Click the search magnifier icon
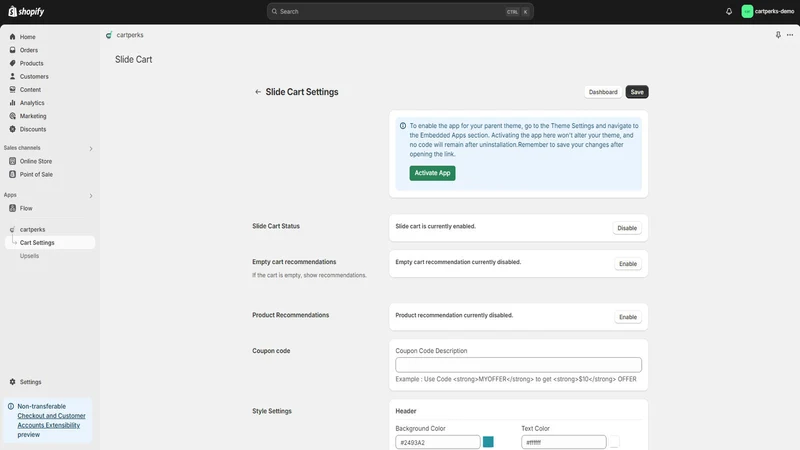 tap(274, 11)
